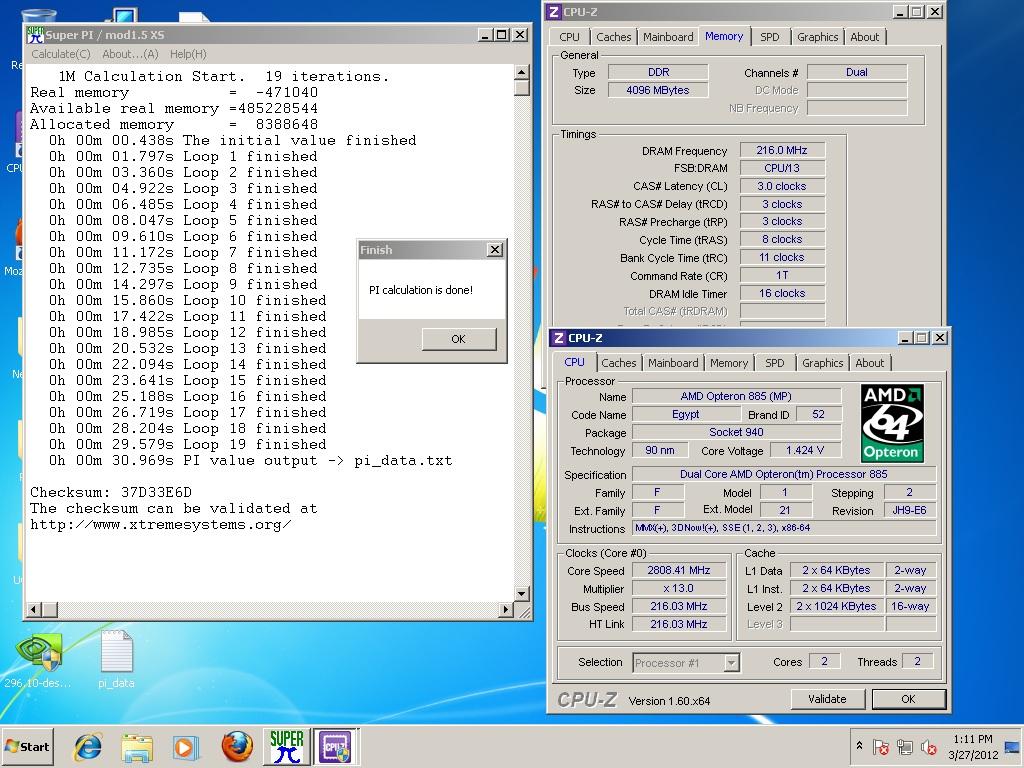
Task: Click the Core Voltage 1.424 V value
Action: [x=805, y=450]
